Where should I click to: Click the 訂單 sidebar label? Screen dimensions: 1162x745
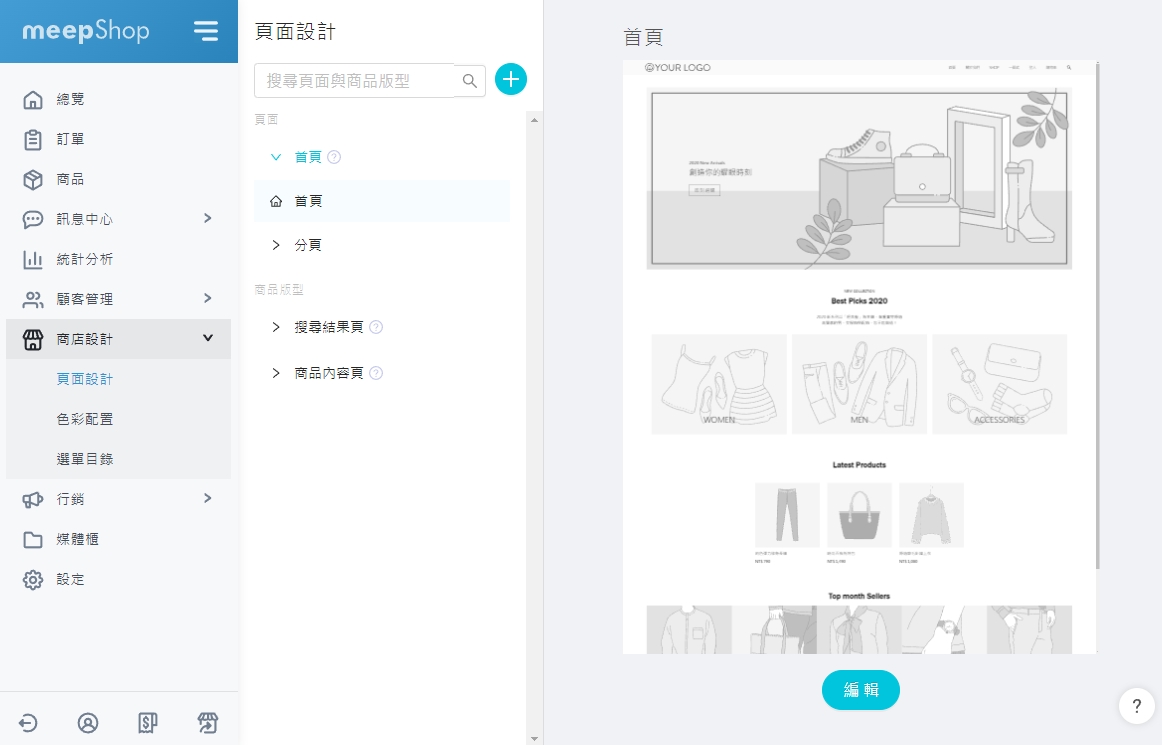tap(70, 139)
